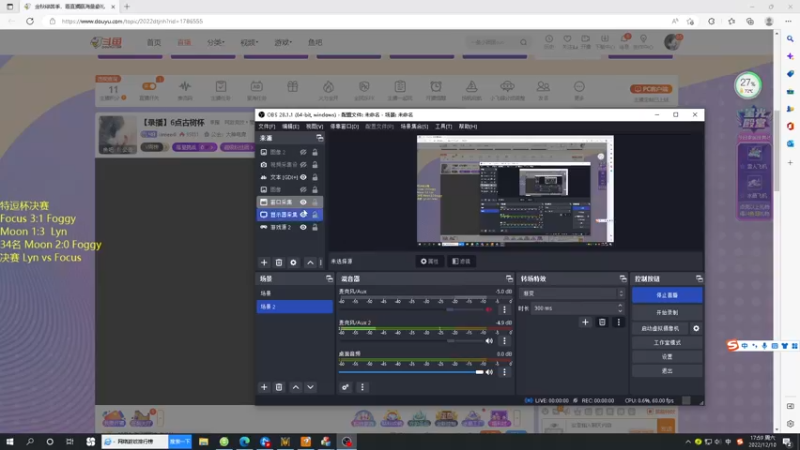Hide the 游戏源 2 source via eye icon

click(x=303, y=227)
